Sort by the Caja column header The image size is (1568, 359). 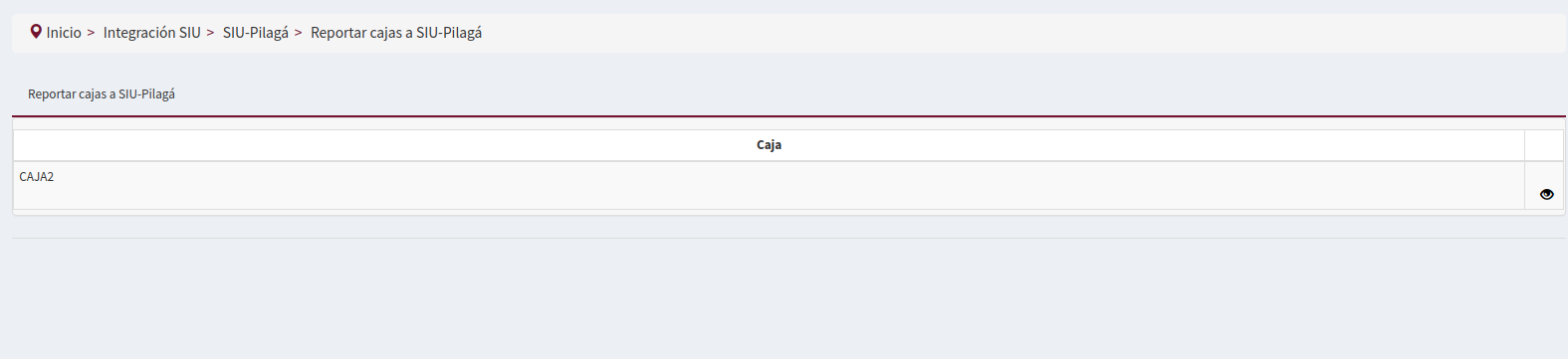769,145
